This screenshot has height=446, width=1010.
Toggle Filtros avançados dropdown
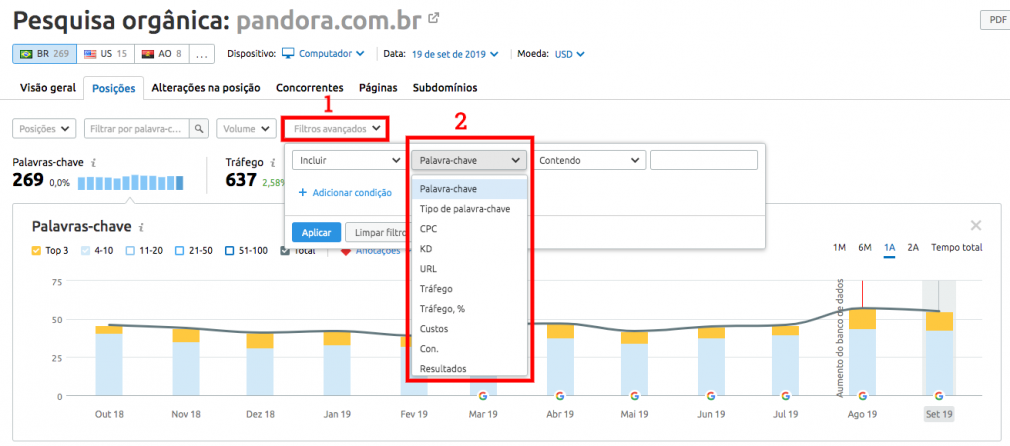point(335,129)
